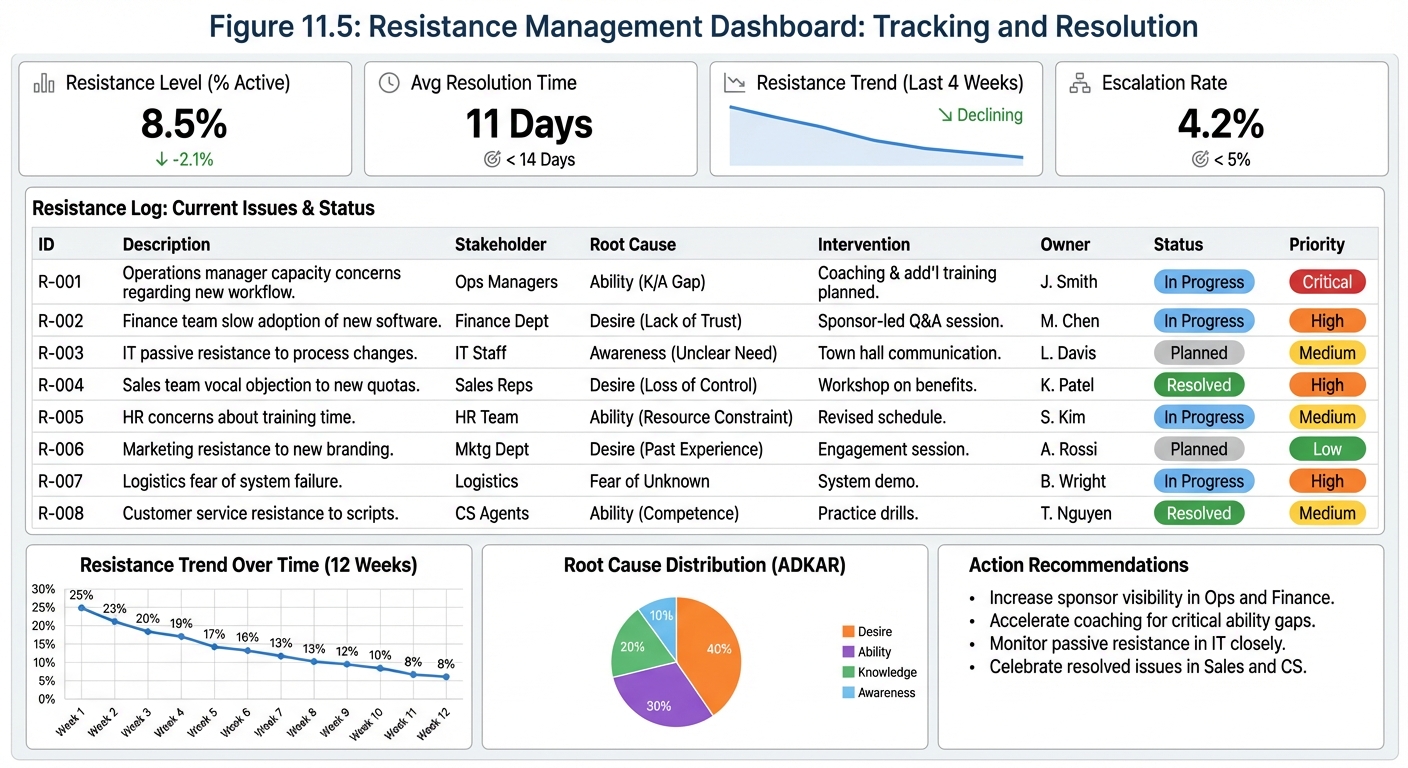Click the green down arrow next to -2.1%

(160, 159)
